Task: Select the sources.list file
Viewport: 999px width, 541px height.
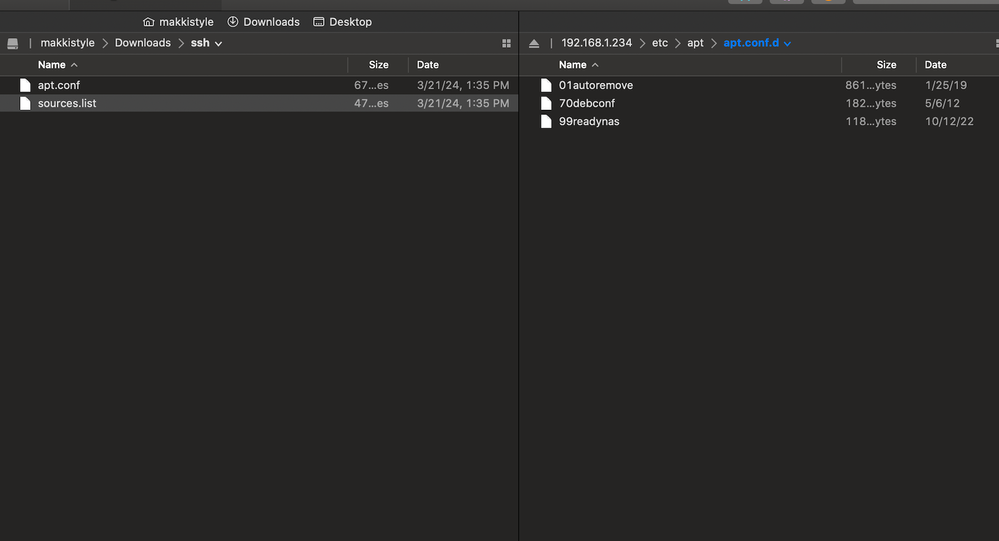Action: click(x=67, y=103)
